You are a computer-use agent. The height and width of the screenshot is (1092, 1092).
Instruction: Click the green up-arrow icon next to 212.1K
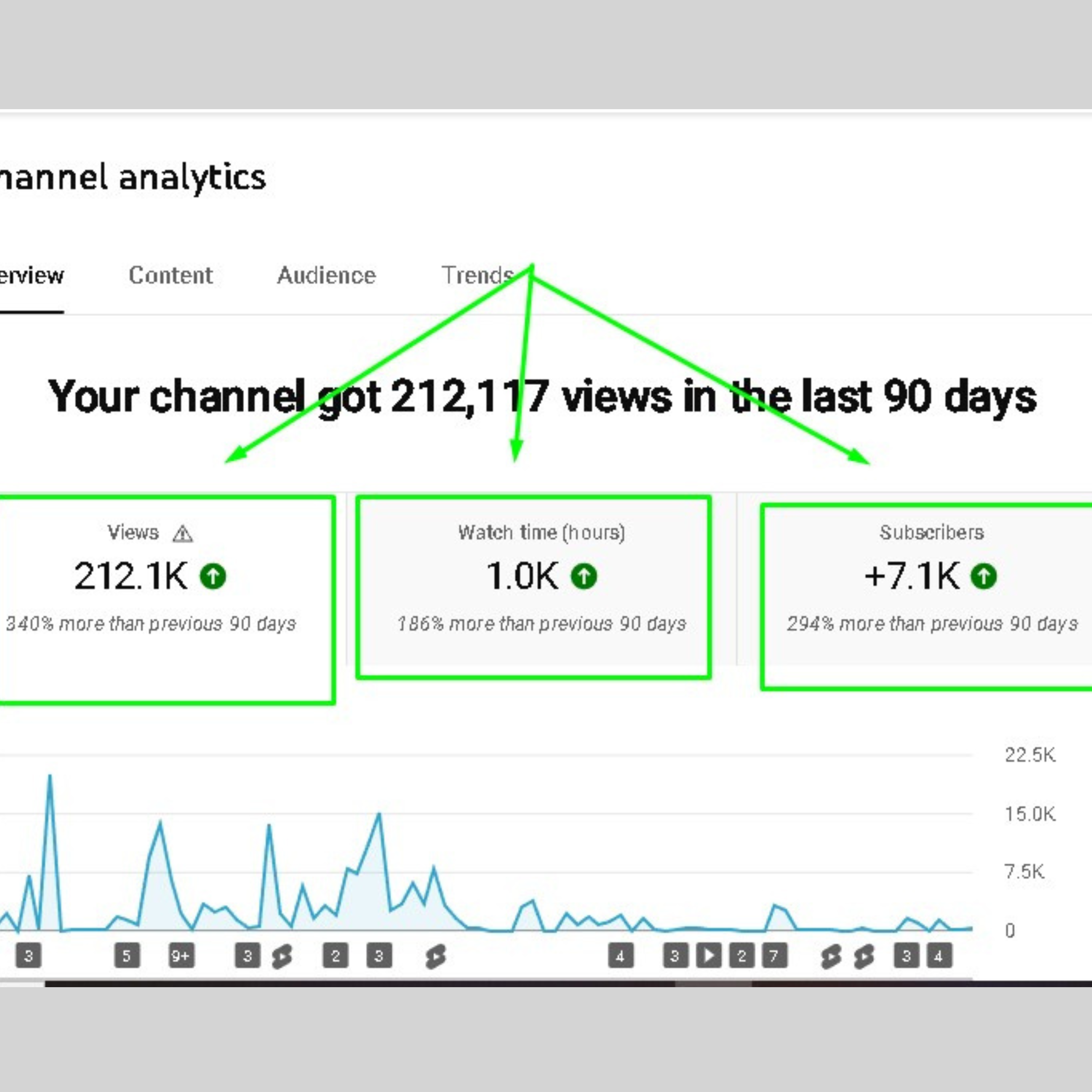213,577
